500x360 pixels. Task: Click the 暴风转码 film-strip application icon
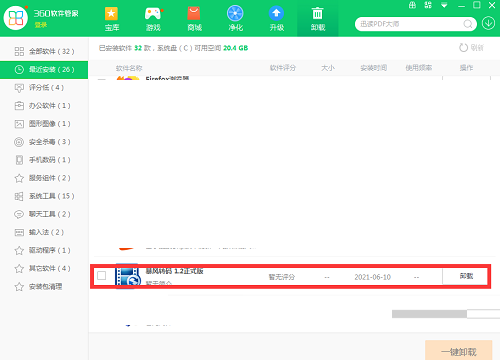127,275
